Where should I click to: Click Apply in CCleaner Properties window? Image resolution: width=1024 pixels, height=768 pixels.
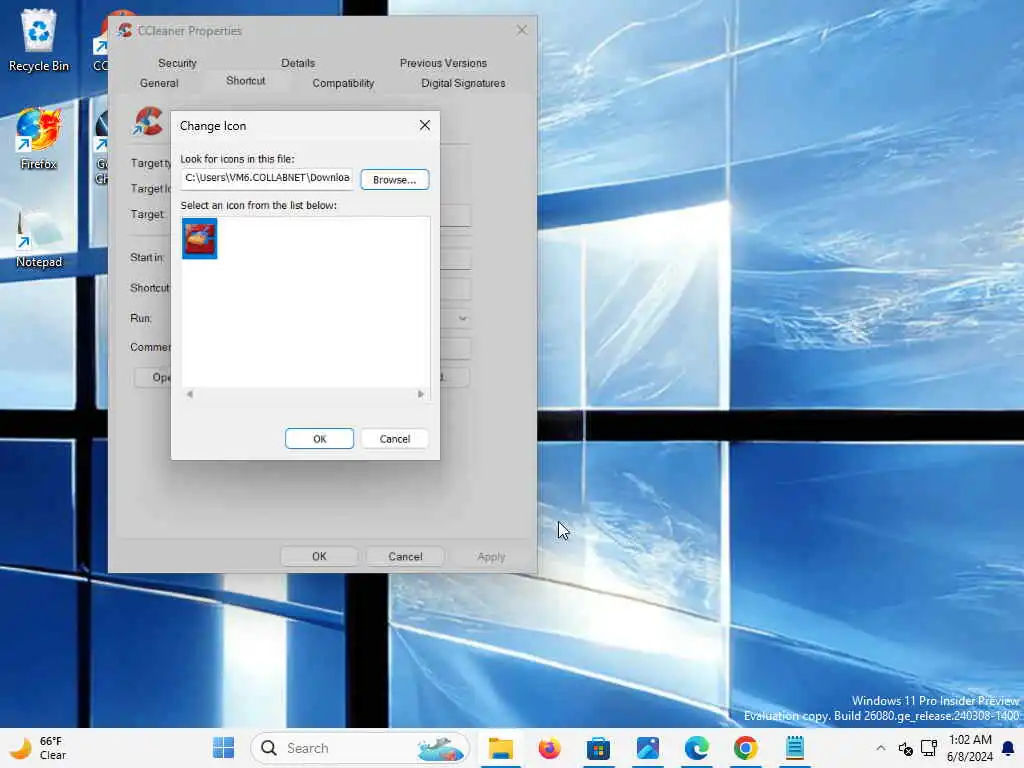point(491,556)
